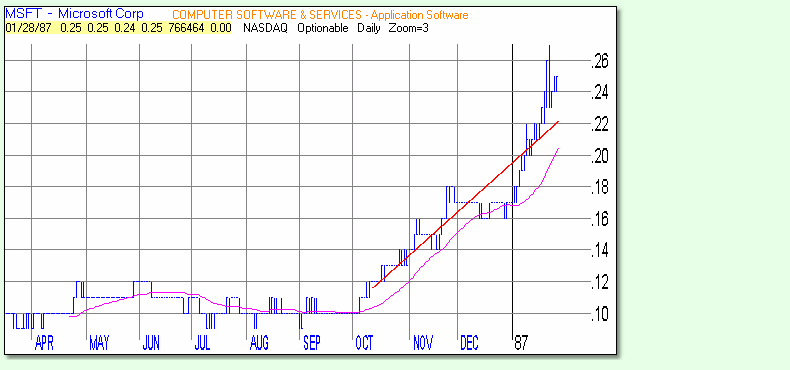Click the SEP month label

click(311, 344)
